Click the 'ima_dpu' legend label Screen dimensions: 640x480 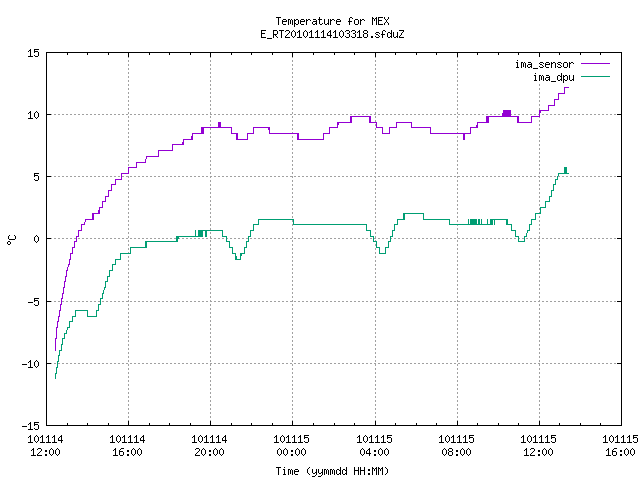[x=553, y=77]
